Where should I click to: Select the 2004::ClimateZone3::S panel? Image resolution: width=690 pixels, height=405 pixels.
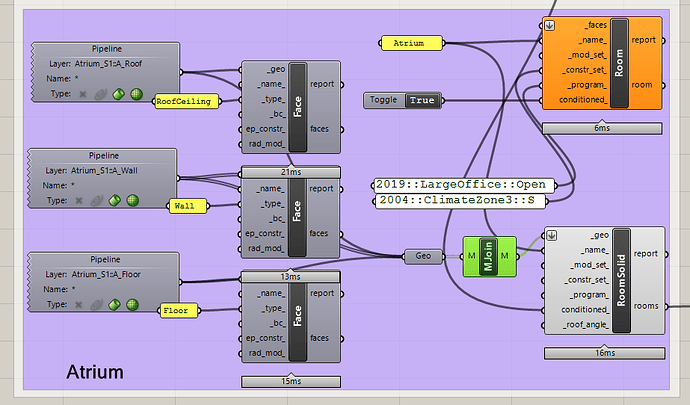(x=458, y=201)
